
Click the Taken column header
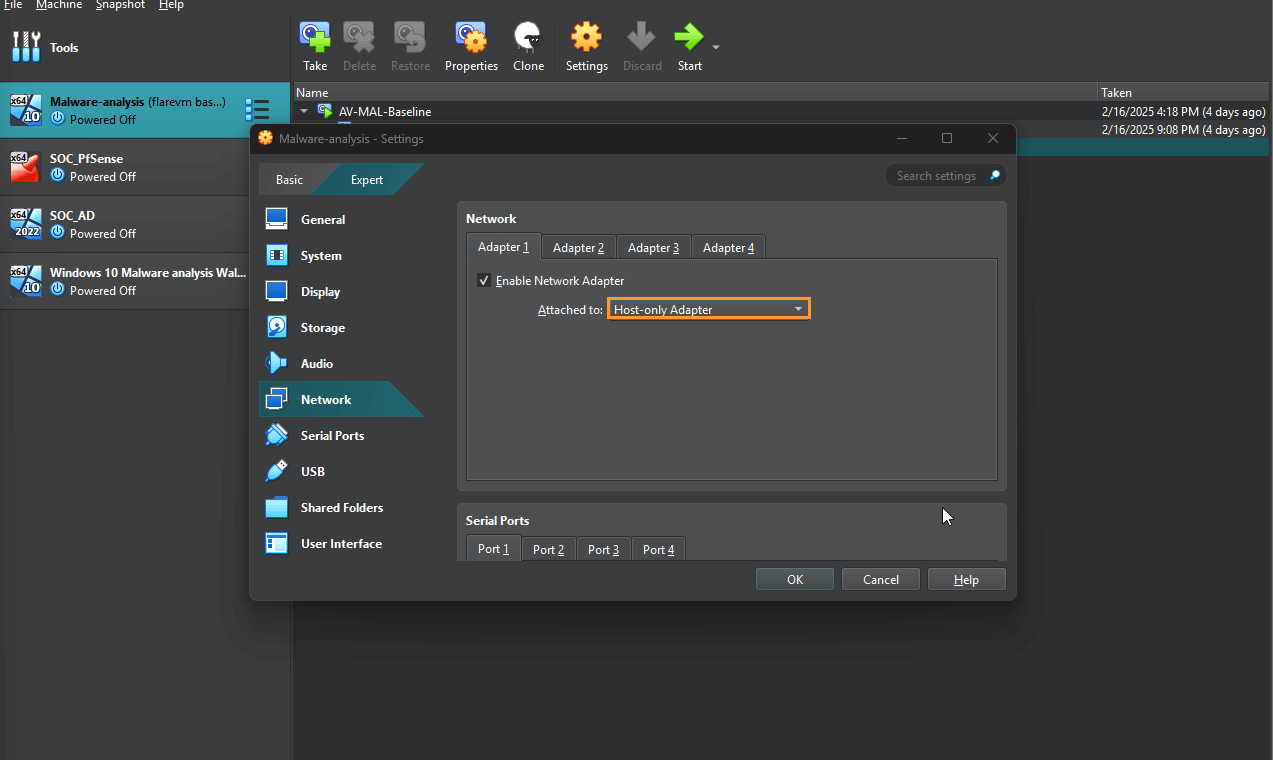[x=1185, y=92]
